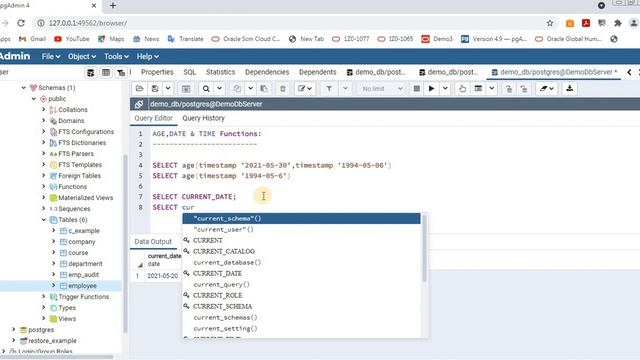640x360 pixels.
Task: Expand the Functions node
Action: [44, 187]
